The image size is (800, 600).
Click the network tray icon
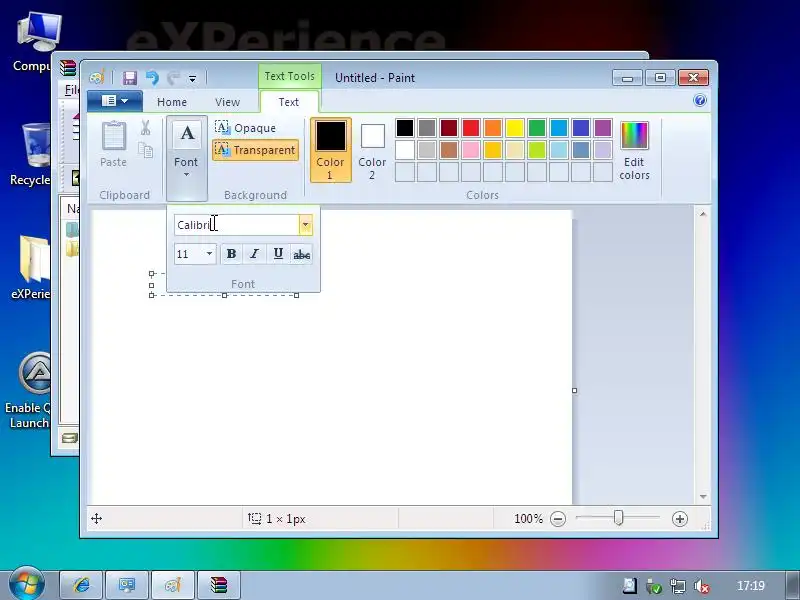tap(678, 586)
